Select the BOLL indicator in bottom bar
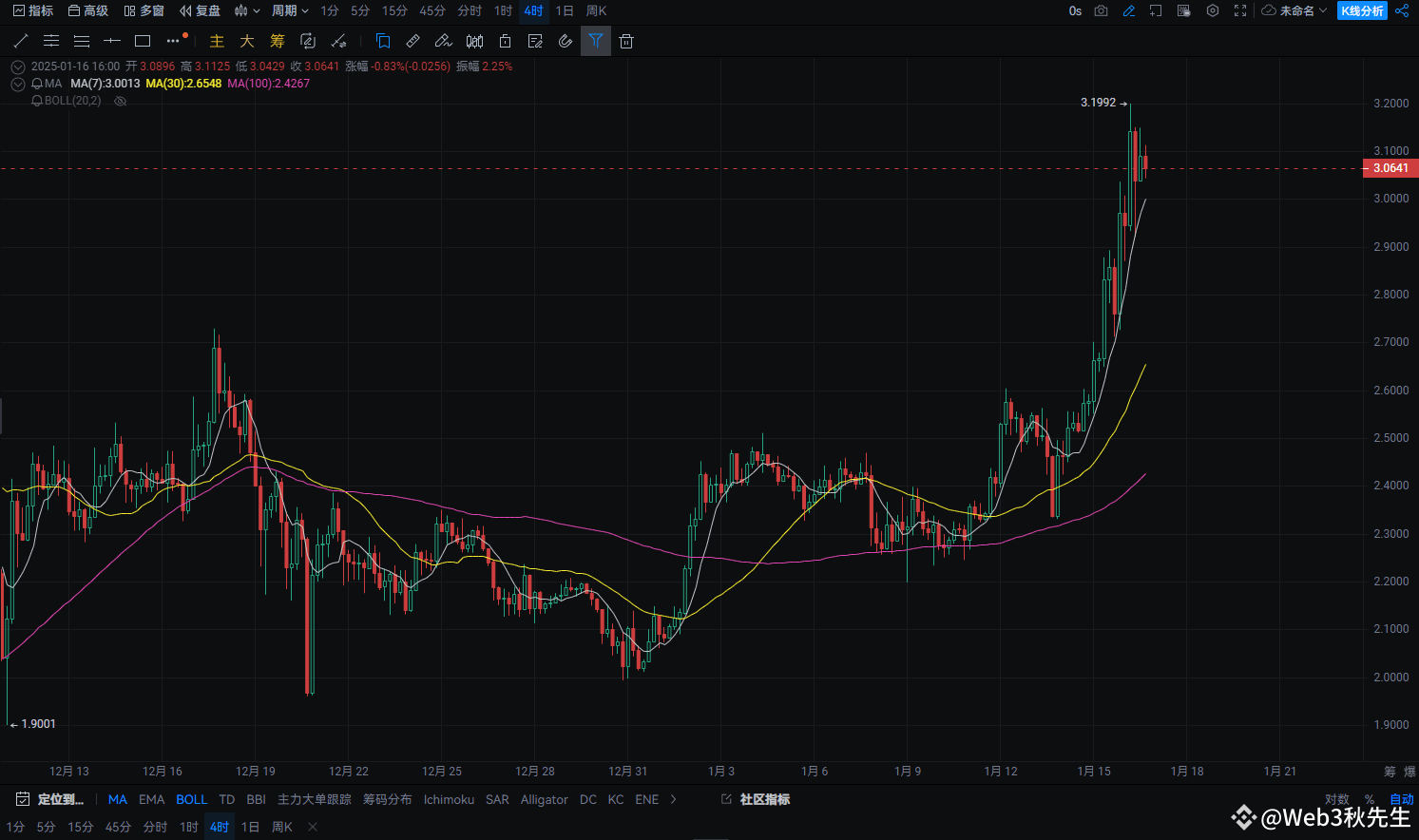The image size is (1419, 840). tap(191, 799)
